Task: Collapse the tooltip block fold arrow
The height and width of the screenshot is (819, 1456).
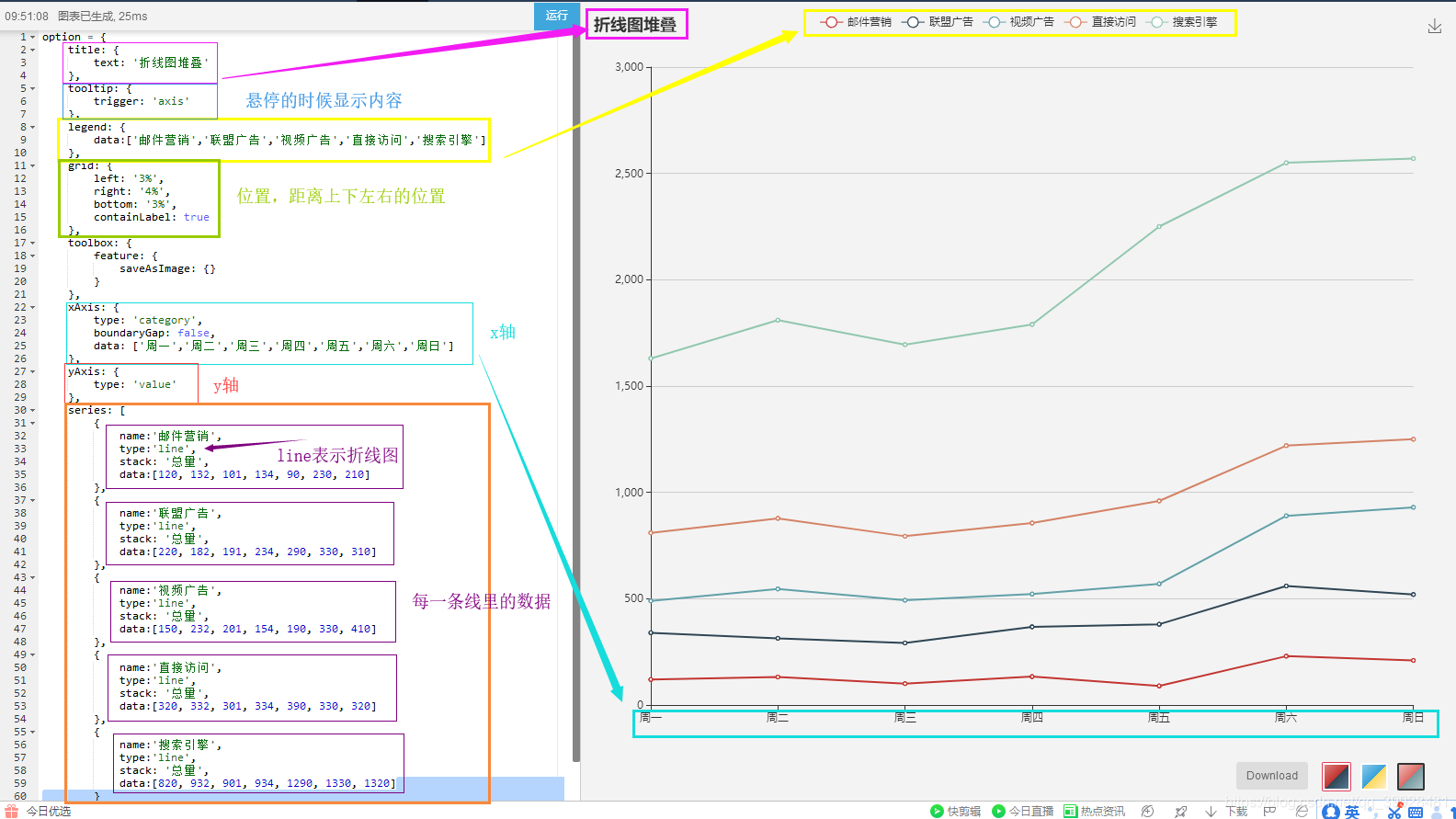Action: tap(33, 89)
